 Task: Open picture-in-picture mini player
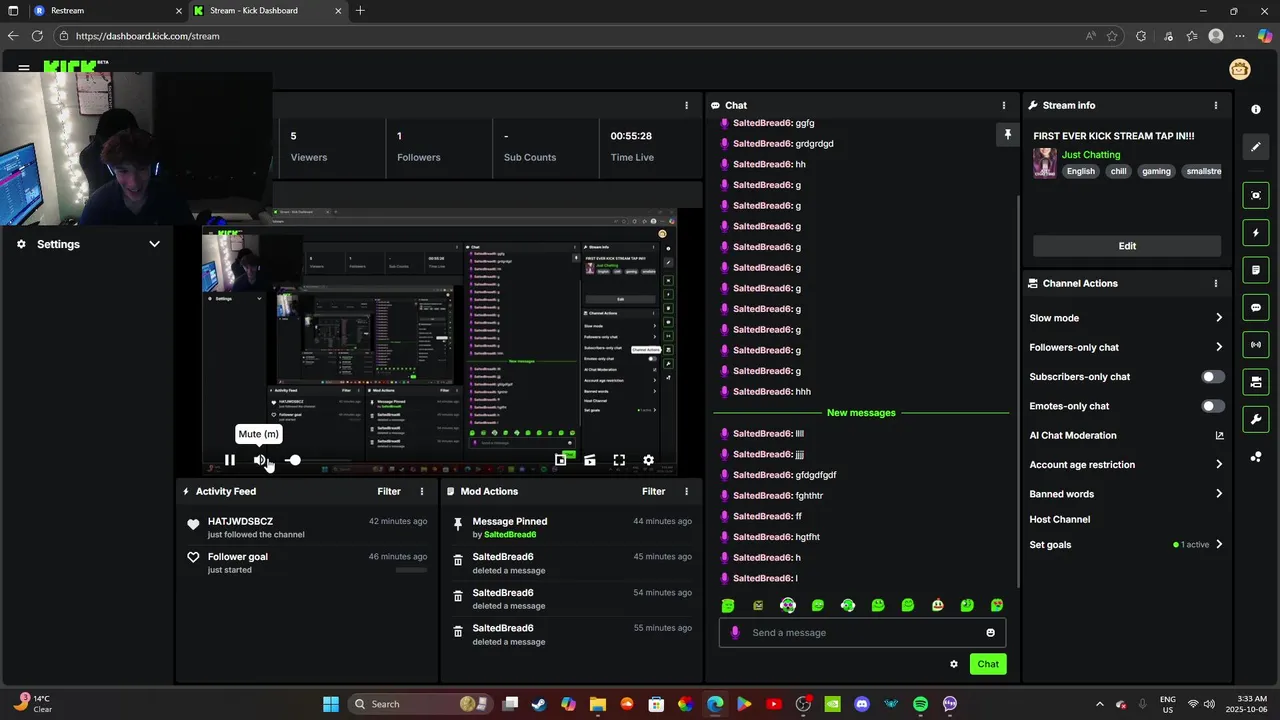[x=561, y=460]
